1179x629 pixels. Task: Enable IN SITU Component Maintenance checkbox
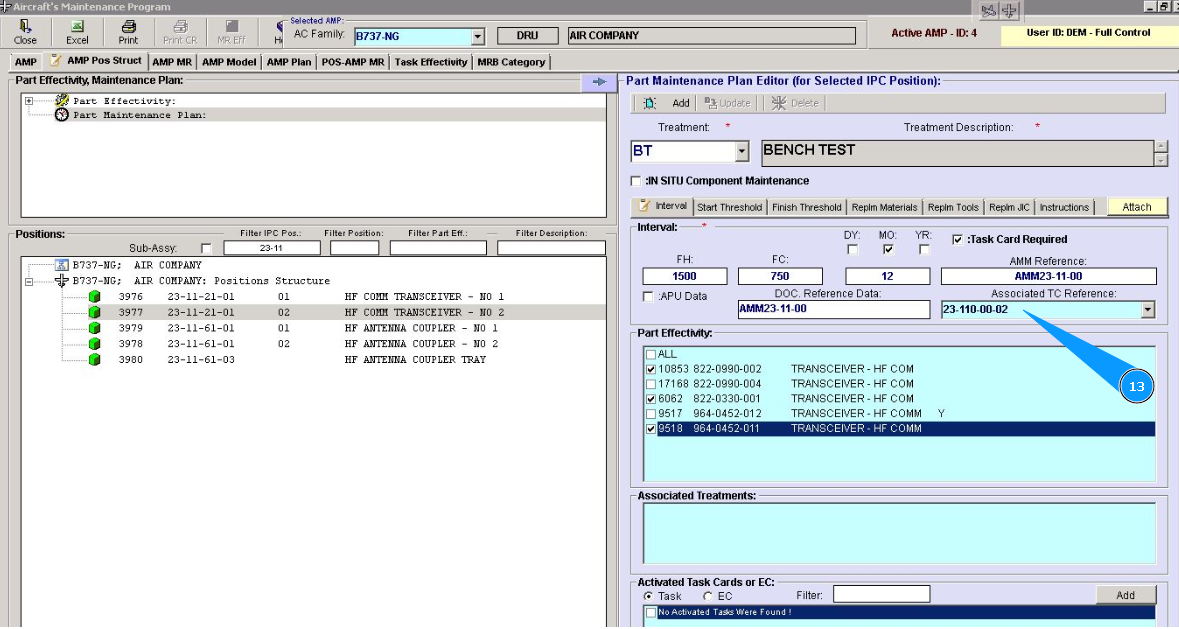coord(636,181)
